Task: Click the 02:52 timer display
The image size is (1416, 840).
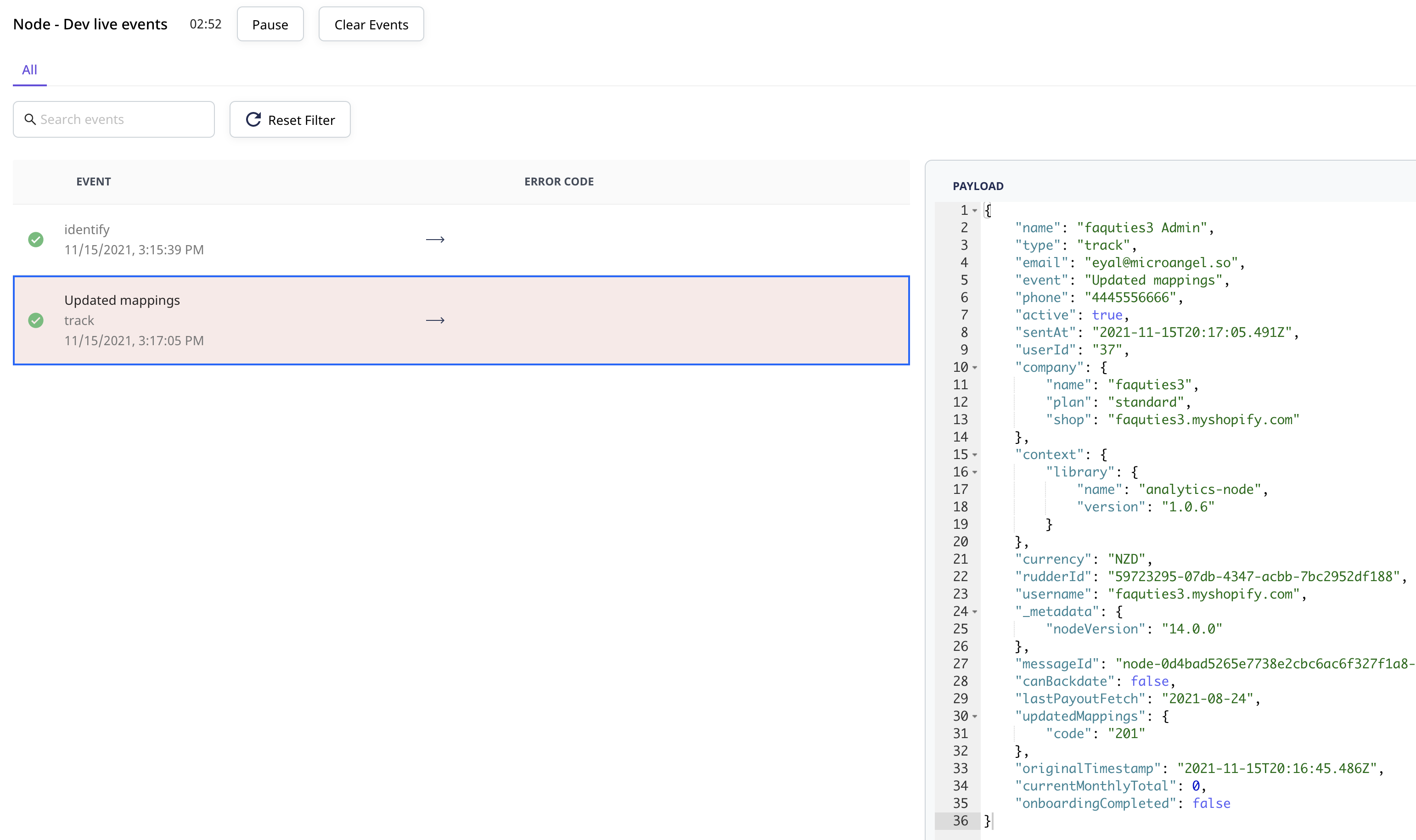Action: [206, 24]
